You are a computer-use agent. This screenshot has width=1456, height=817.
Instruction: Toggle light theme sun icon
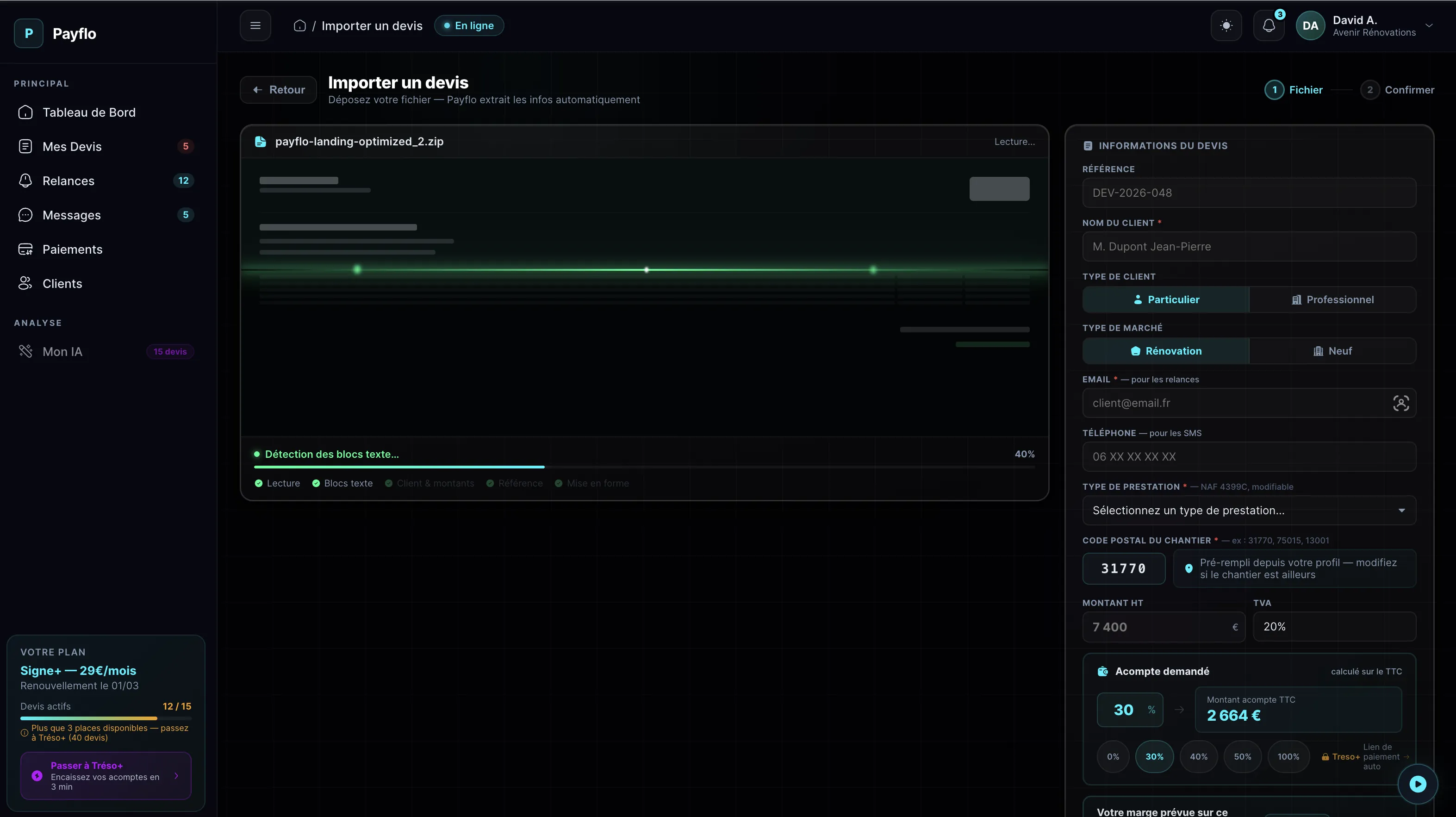click(x=1226, y=25)
